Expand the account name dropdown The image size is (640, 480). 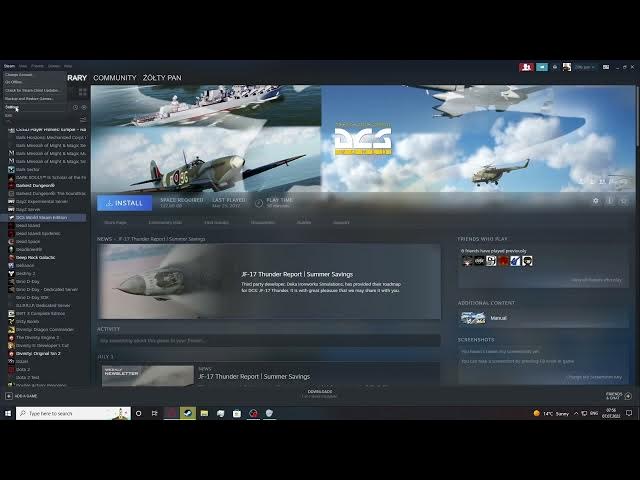(584, 67)
